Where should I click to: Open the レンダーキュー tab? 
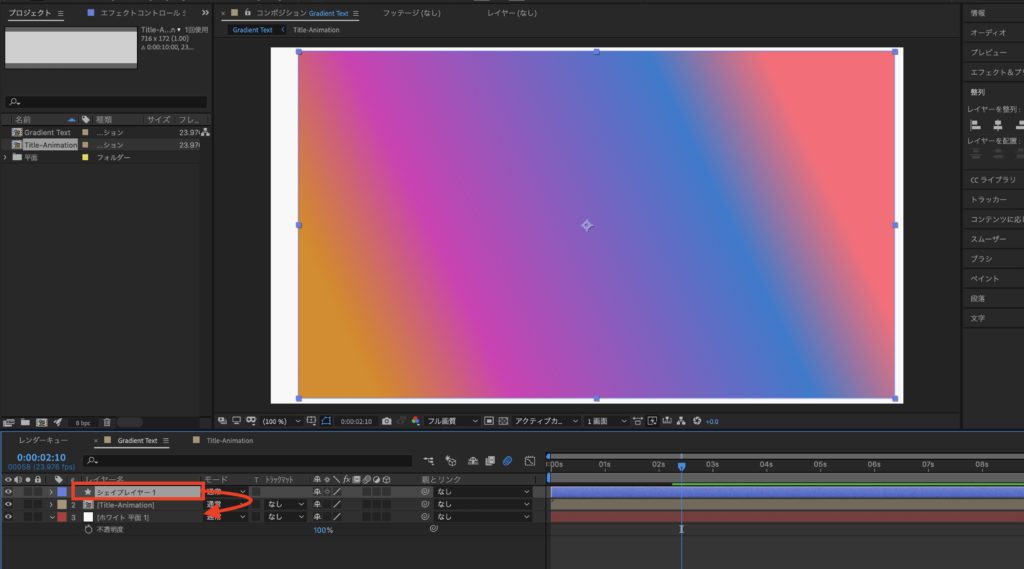point(44,440)
